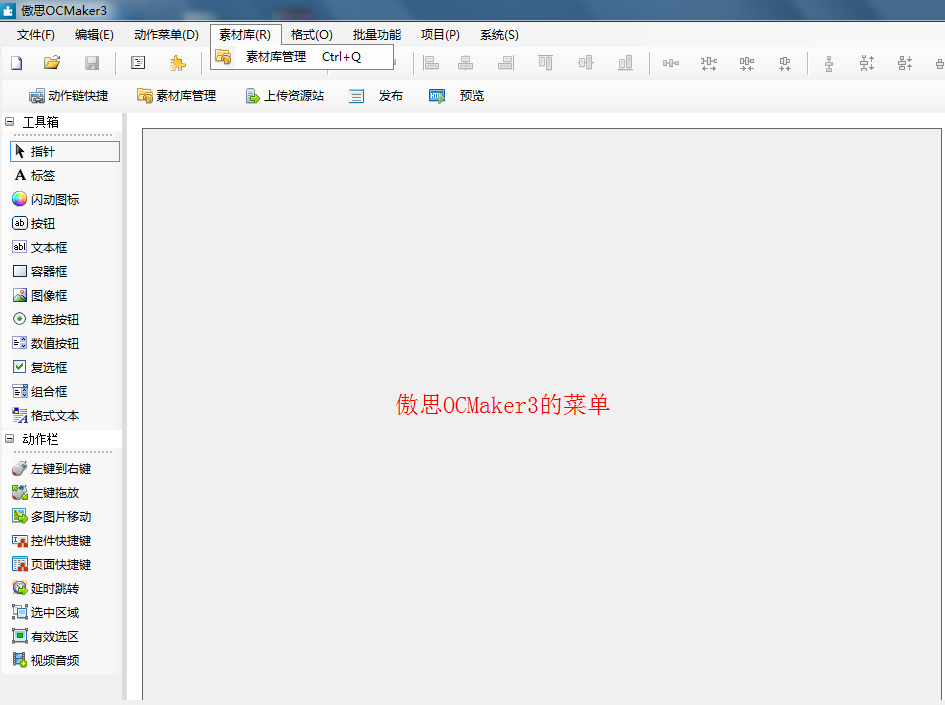Choose 素材库管理 Ctrl+Q dropdown entry

point(303,57)
